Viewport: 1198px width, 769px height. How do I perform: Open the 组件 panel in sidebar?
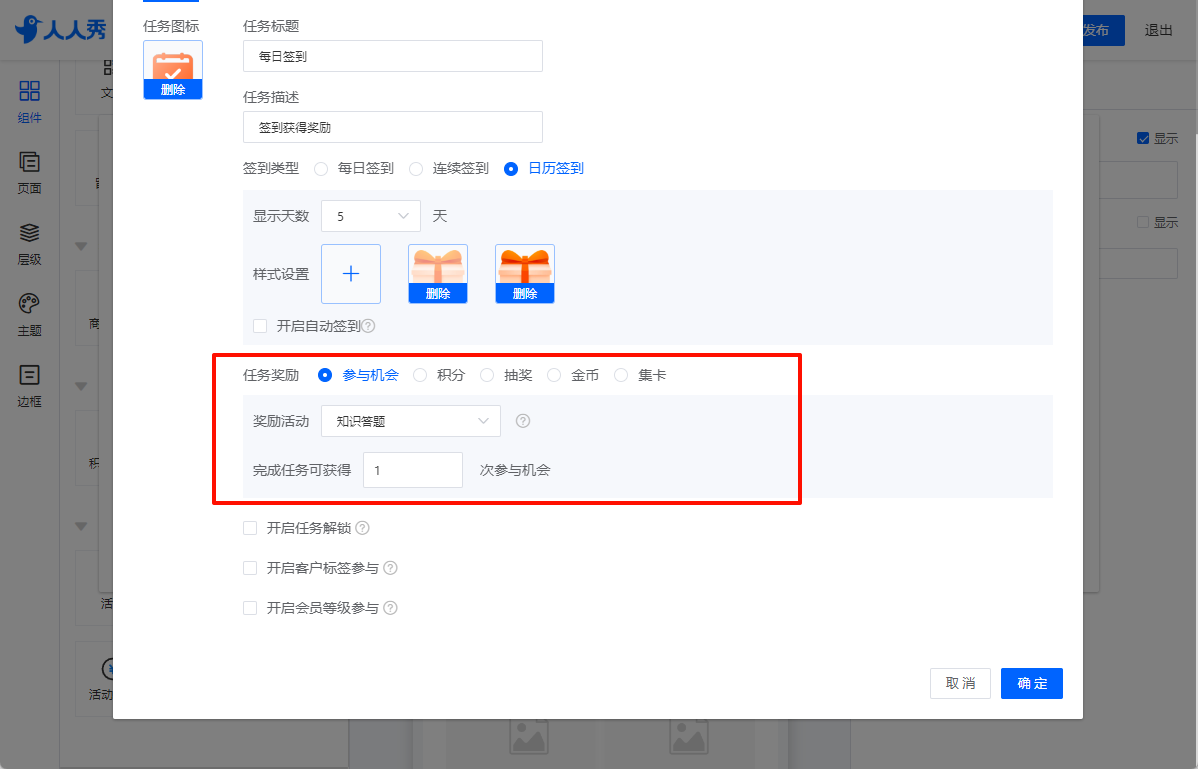(29, 102)
